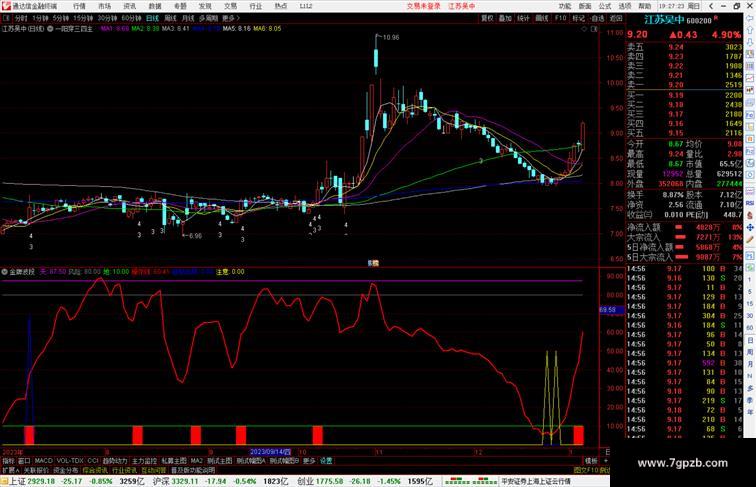Click the 10.96 high price label
This screenshot has height=487, width=756.
coord(391,37)
